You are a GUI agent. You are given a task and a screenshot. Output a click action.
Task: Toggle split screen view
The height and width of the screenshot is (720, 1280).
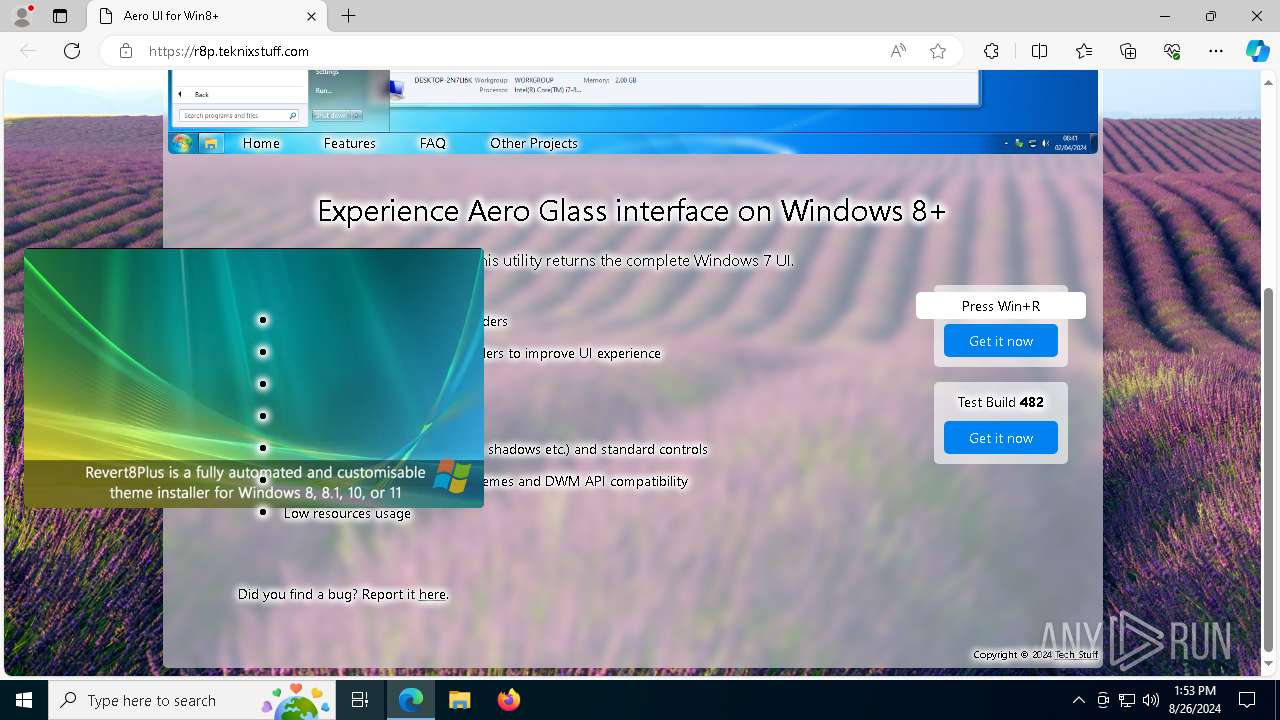pos(1039,51)
